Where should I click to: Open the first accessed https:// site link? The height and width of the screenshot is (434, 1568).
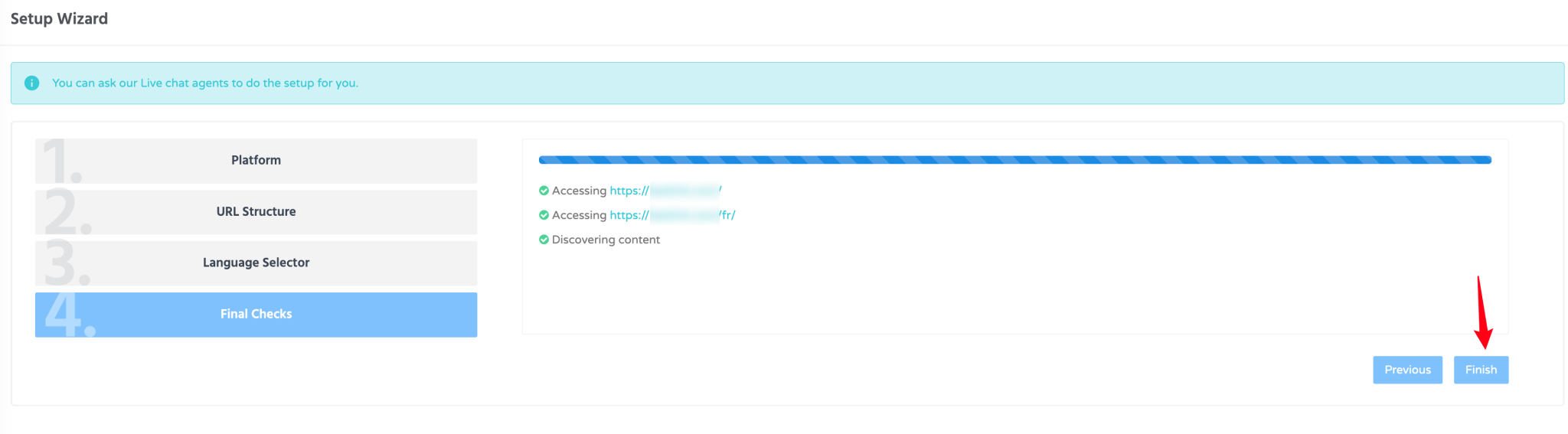coord(665,191)
